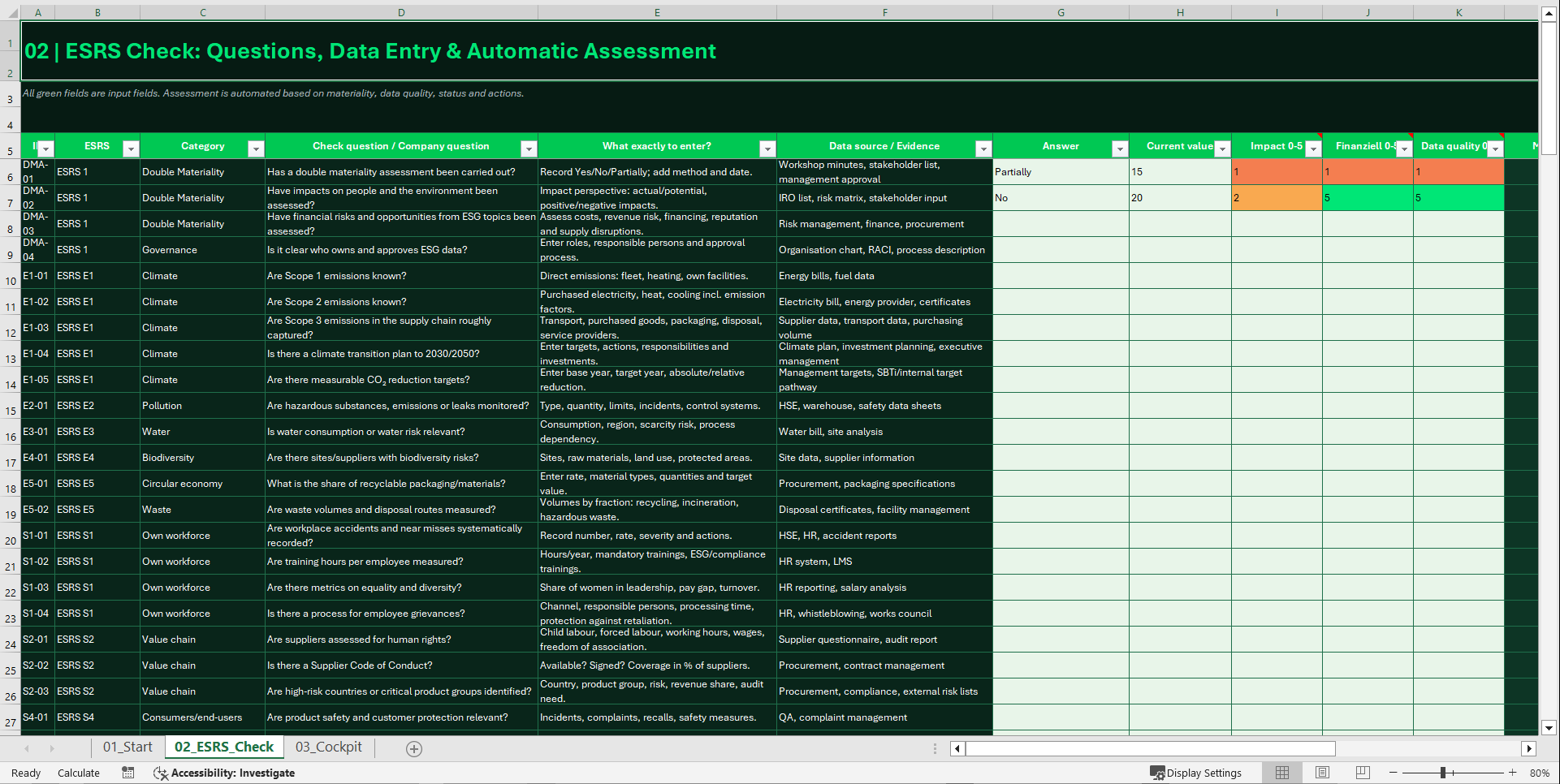
Task: Open the Data source / Evidence filter
Action: pyautogui.click(x=983, y=149)
